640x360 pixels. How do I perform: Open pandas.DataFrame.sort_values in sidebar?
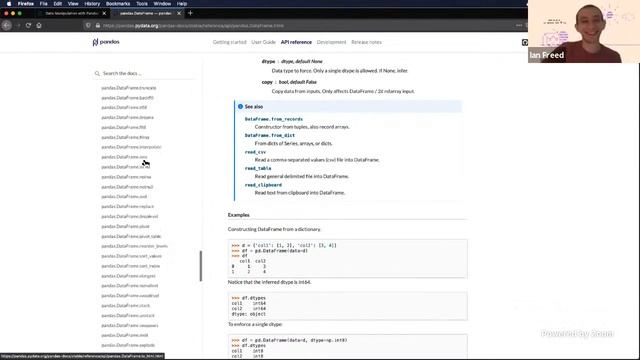(x=131, y=256)
